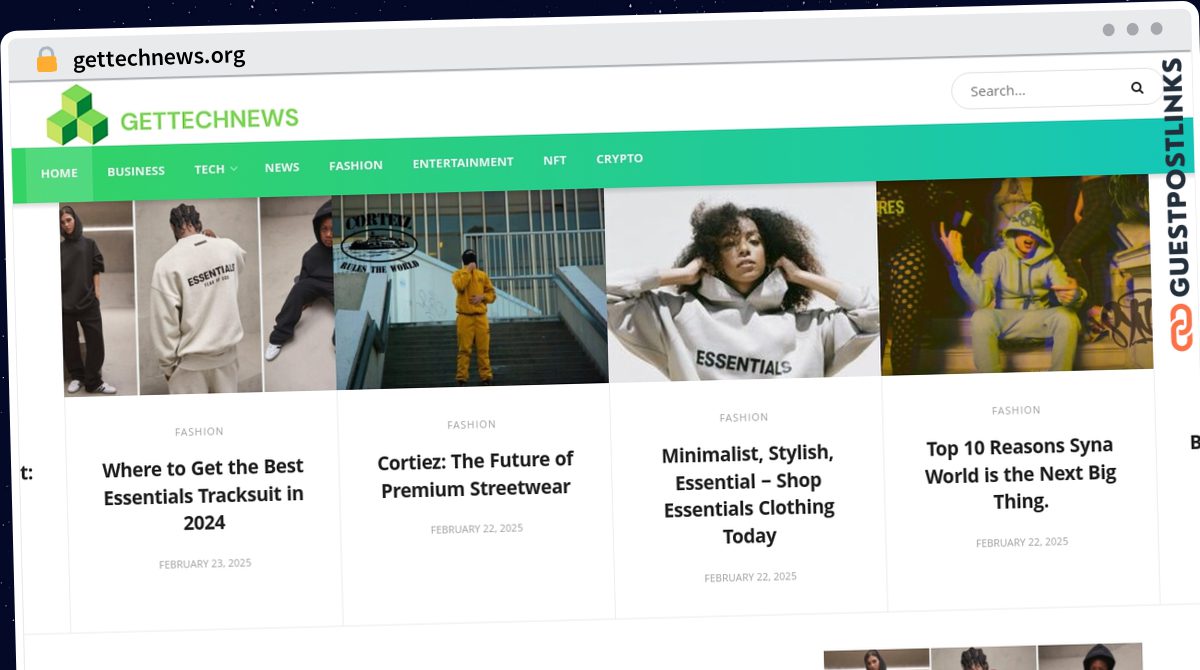Click the padlock icon beside the URL
1200x670 pixels.
[x=47, y=60]
